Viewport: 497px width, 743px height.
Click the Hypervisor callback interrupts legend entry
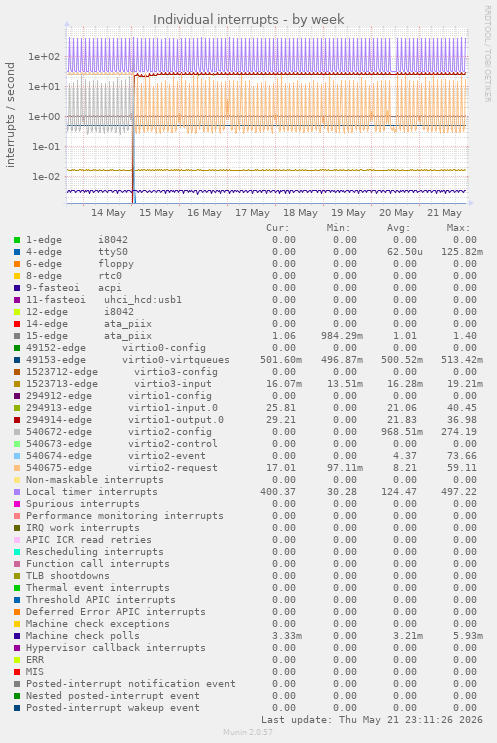pos(116,648)
